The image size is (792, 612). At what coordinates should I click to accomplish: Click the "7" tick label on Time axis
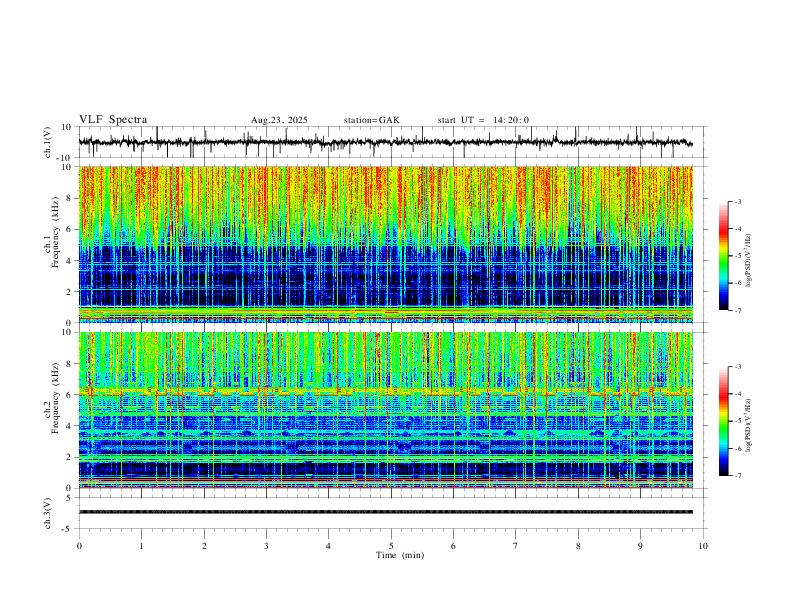pos(516,546)
